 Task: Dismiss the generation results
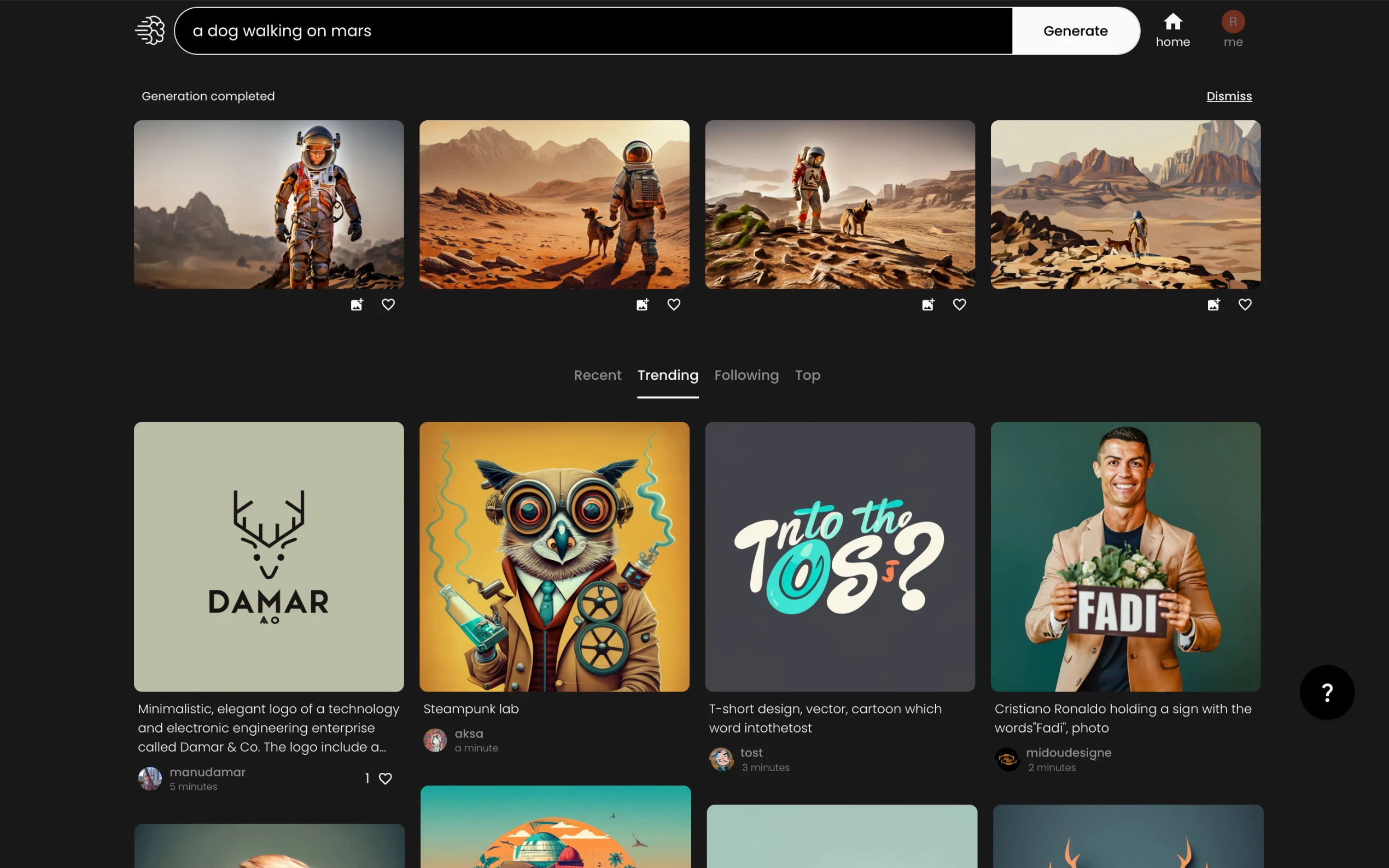tap(1229, 96)
